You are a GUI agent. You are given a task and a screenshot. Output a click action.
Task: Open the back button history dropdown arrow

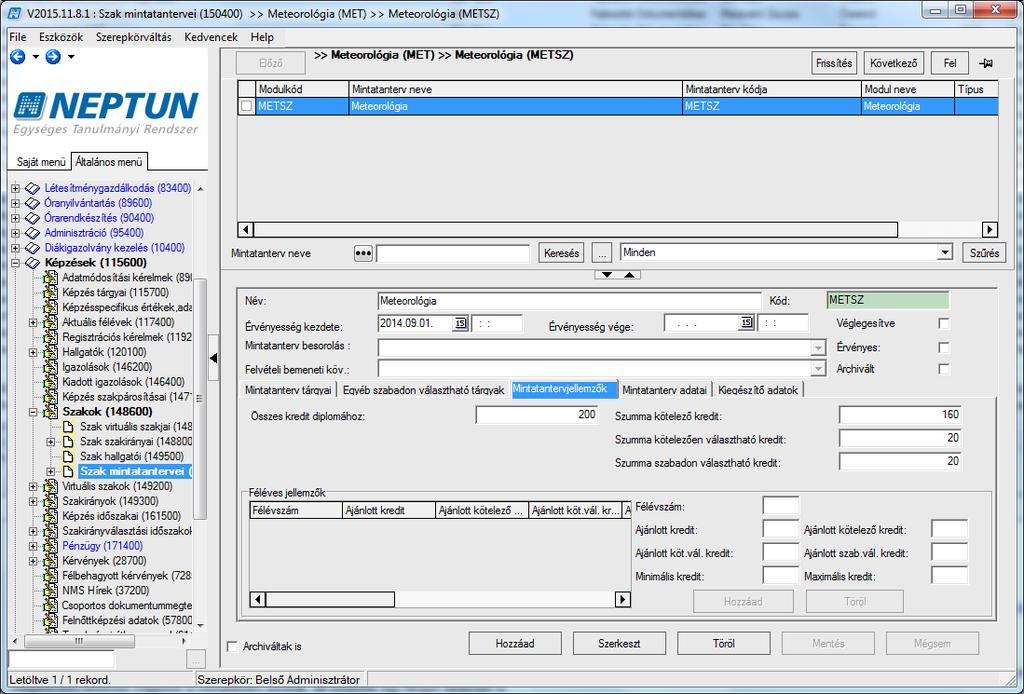pyautogui.click(x=35, y=57)
